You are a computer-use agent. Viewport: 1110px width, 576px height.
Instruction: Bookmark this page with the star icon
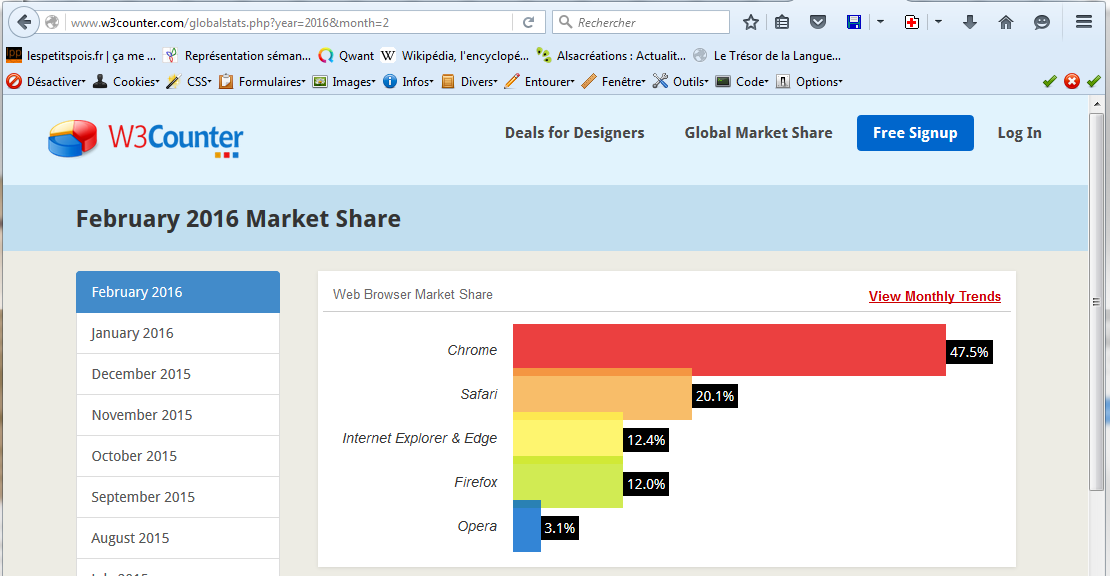pyautogui.click(x=751, y=22)
